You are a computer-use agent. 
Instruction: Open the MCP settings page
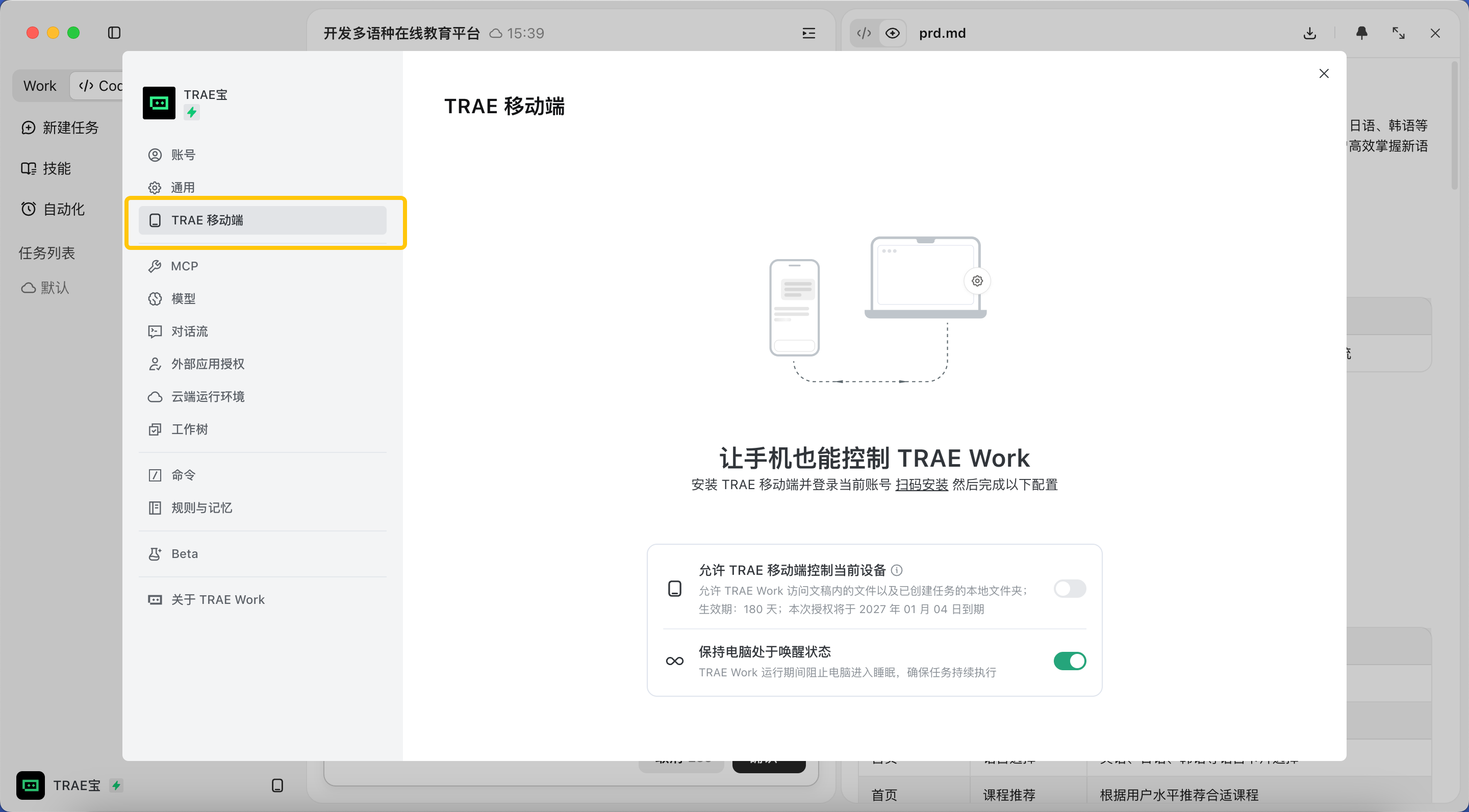pyautogui.click(x=262, y=266)
